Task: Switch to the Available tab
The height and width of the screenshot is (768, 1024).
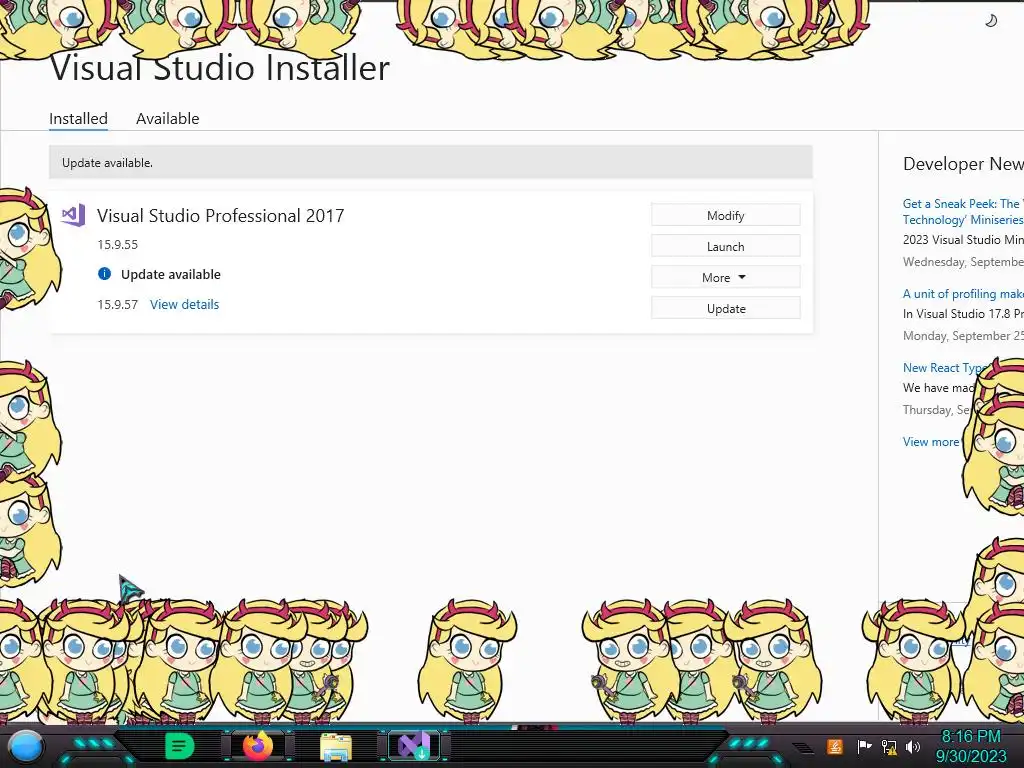Action: [167, 118]
